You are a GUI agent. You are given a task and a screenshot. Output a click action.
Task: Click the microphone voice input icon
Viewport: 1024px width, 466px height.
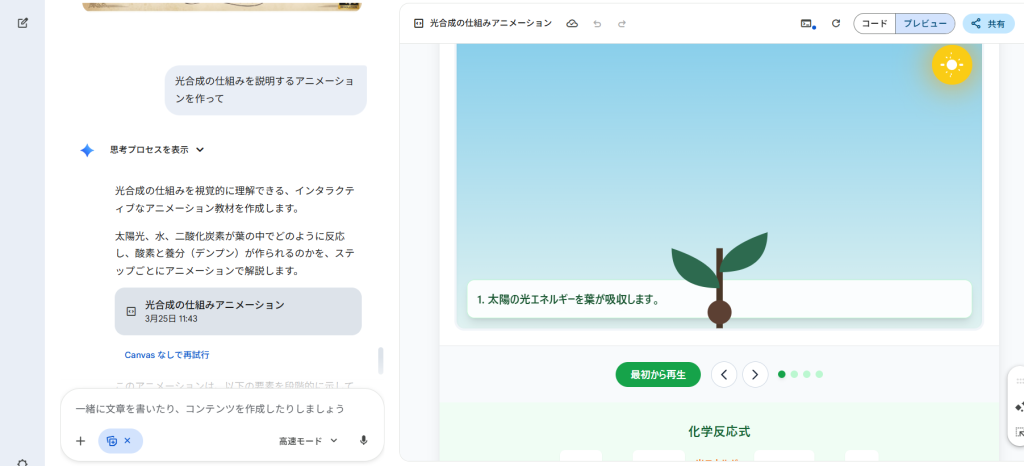pyautogui.click(x=363, y=440)
